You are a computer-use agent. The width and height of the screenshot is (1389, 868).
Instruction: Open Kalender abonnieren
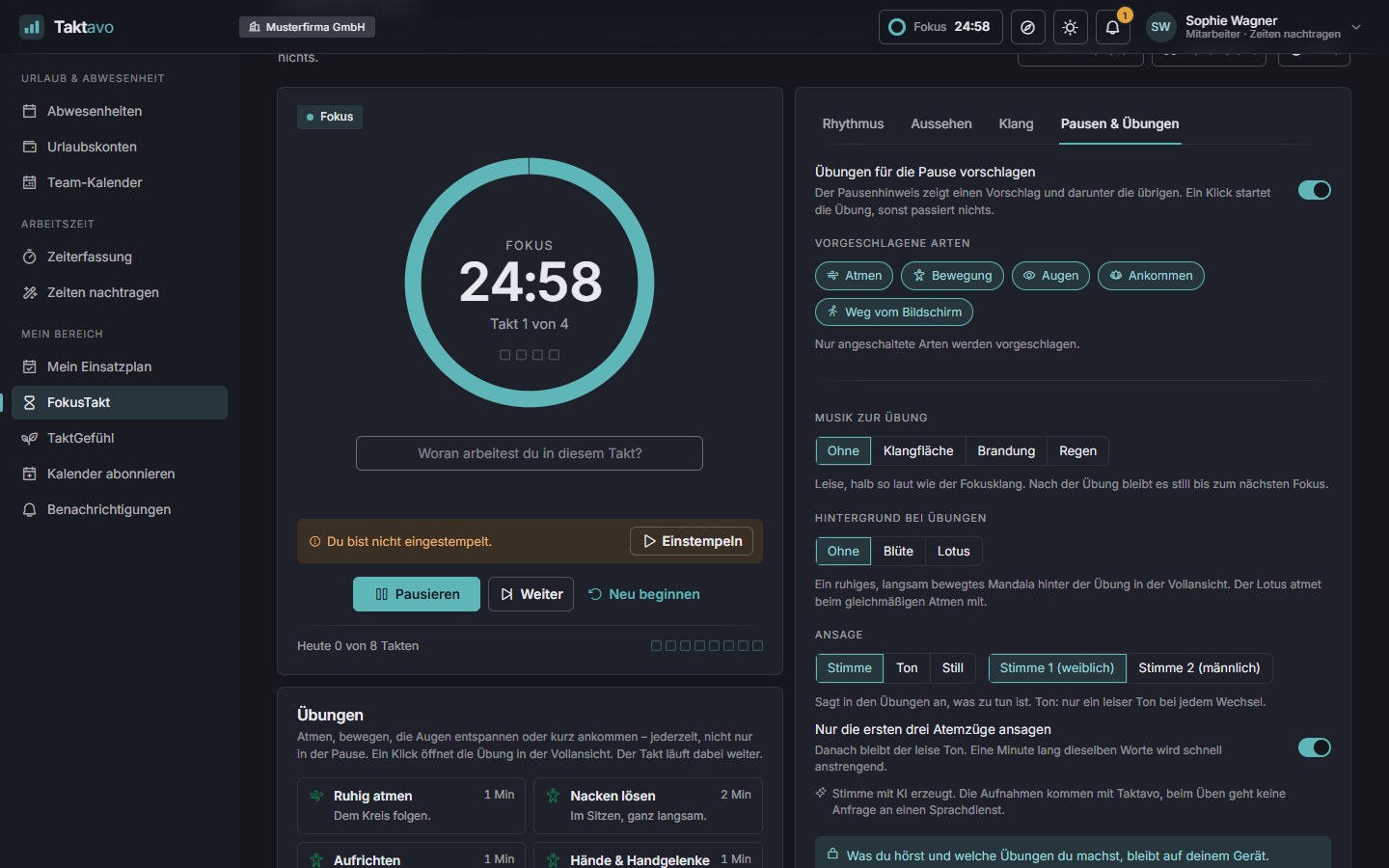point(120,474)
